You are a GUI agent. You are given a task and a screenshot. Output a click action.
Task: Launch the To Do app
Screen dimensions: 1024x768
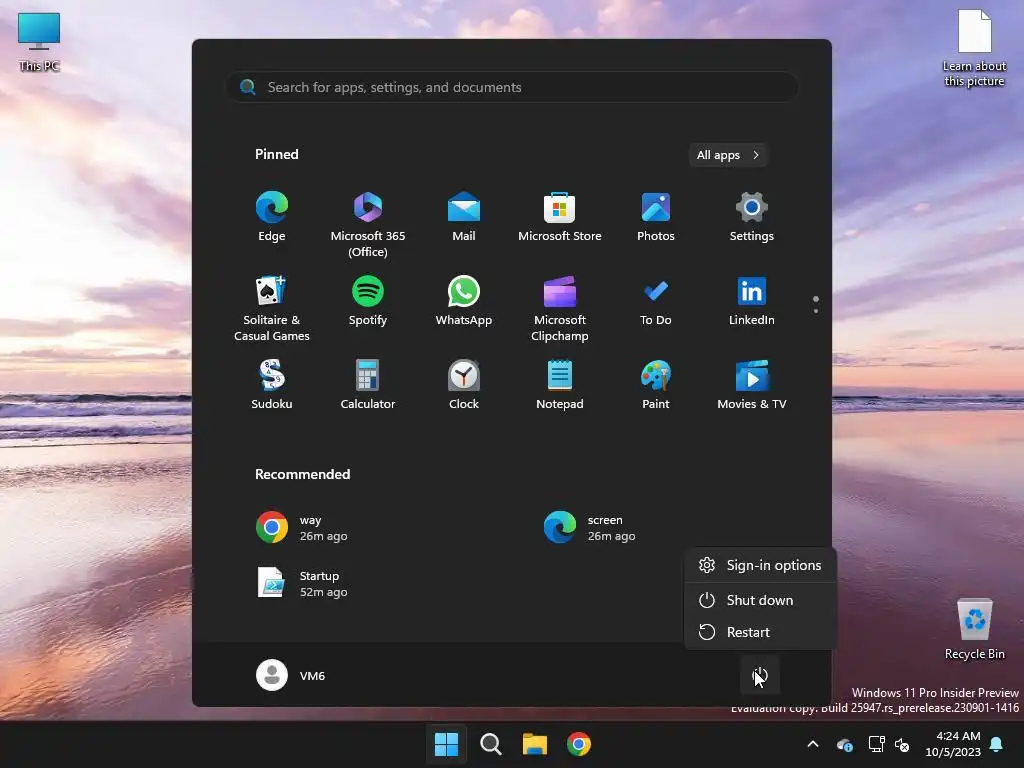(x=656, y=301)
